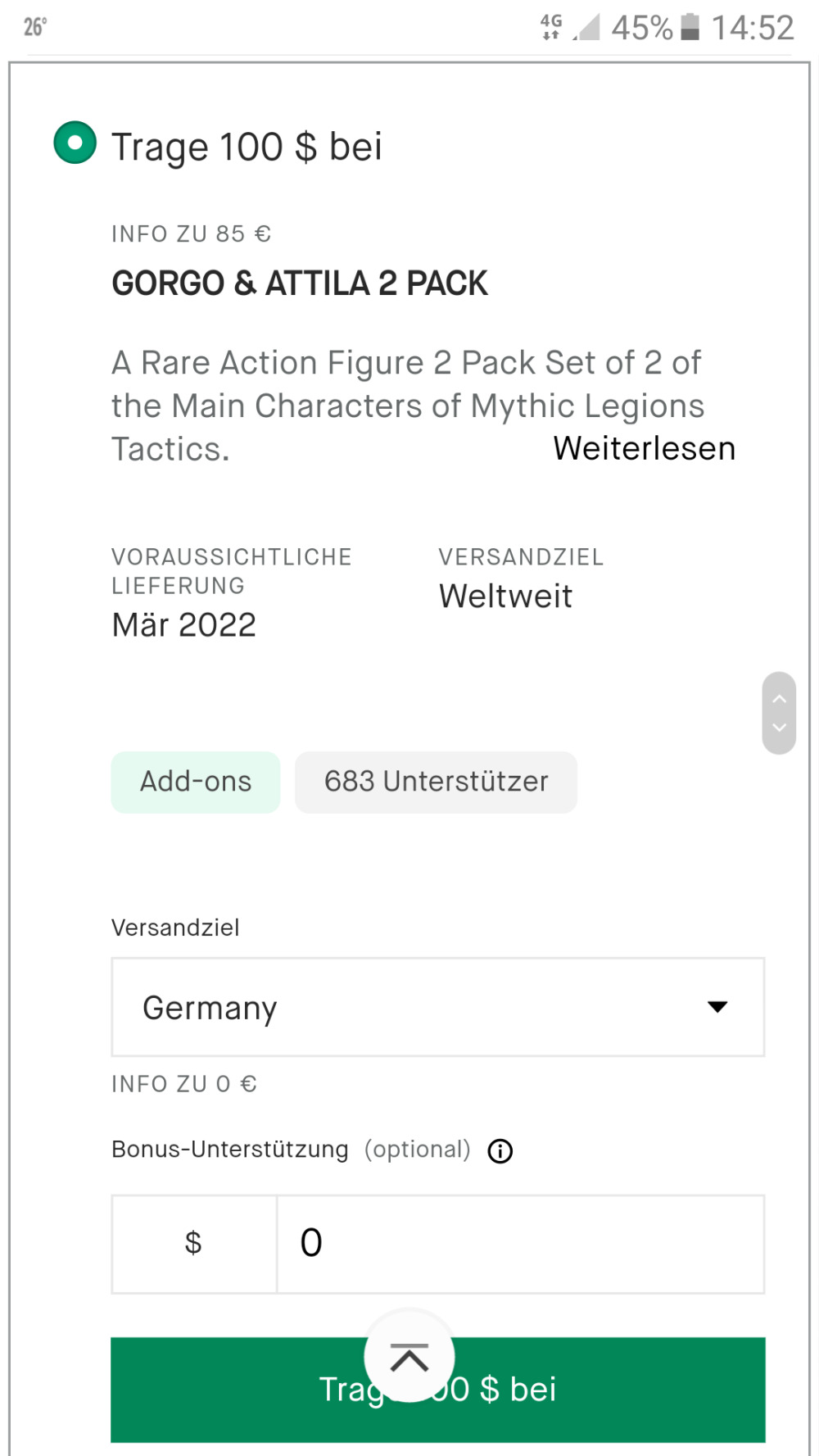Select the "Trage 100 $ bei" radio button
Image resolution: width=819 pixels, height=1456 pixels.
point(75,143)
